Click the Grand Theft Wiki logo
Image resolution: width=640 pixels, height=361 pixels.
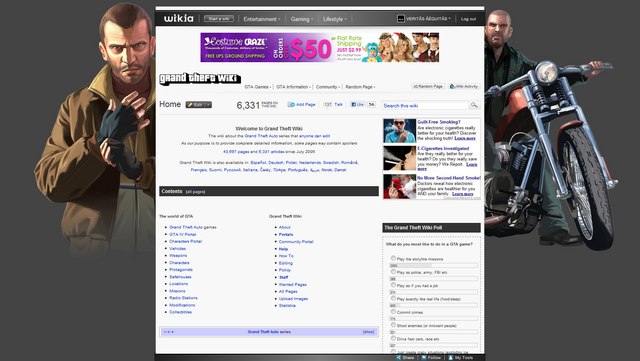200,78
